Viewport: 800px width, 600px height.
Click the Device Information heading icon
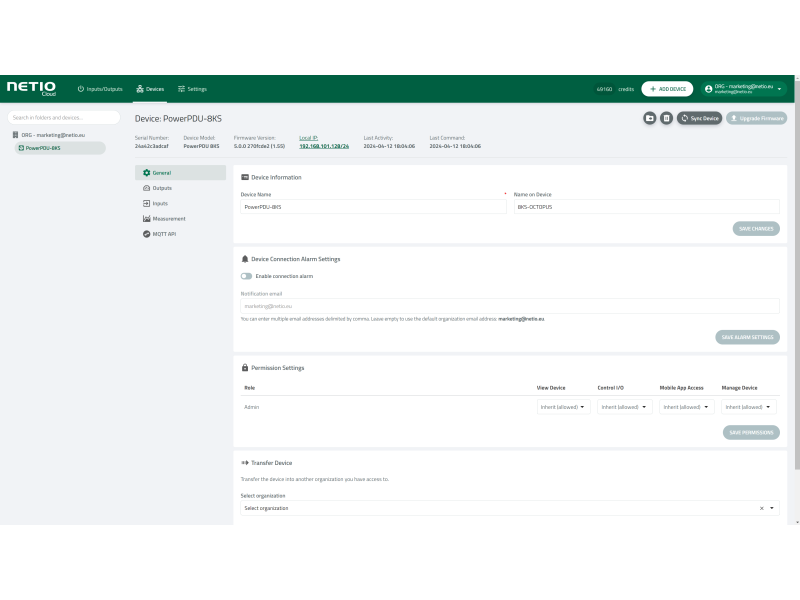pos(245,177)
